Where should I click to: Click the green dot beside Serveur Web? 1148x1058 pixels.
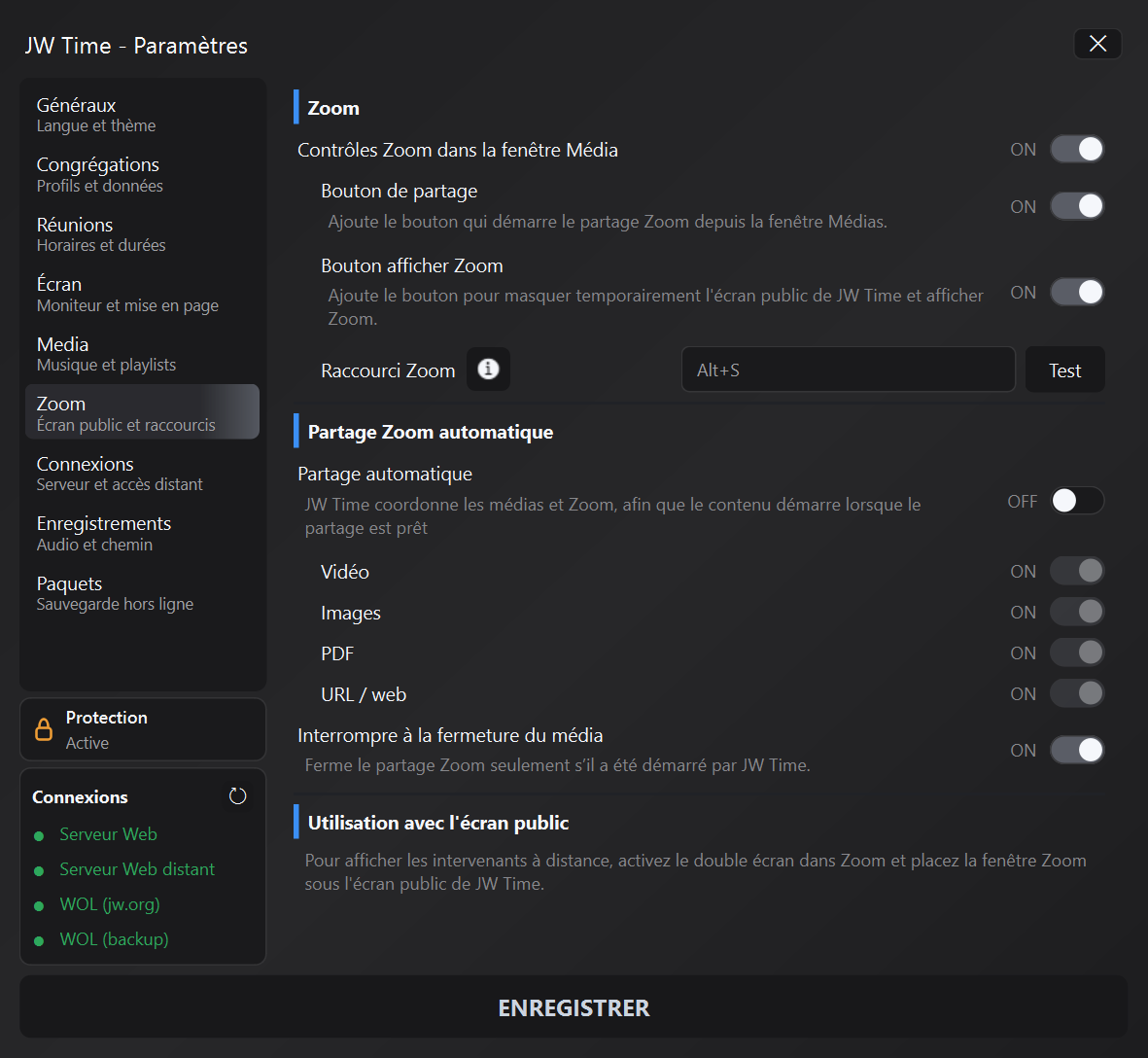click(39, 835)
